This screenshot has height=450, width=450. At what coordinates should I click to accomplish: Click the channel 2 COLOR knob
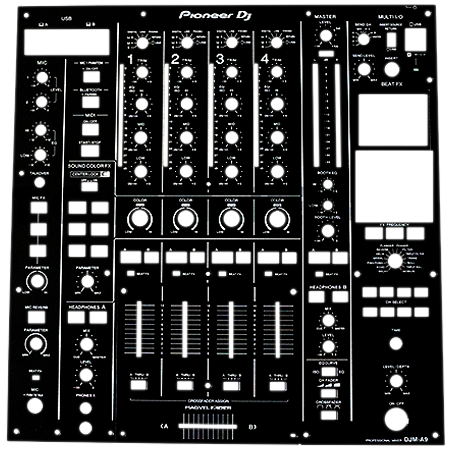tap(186, 219)
